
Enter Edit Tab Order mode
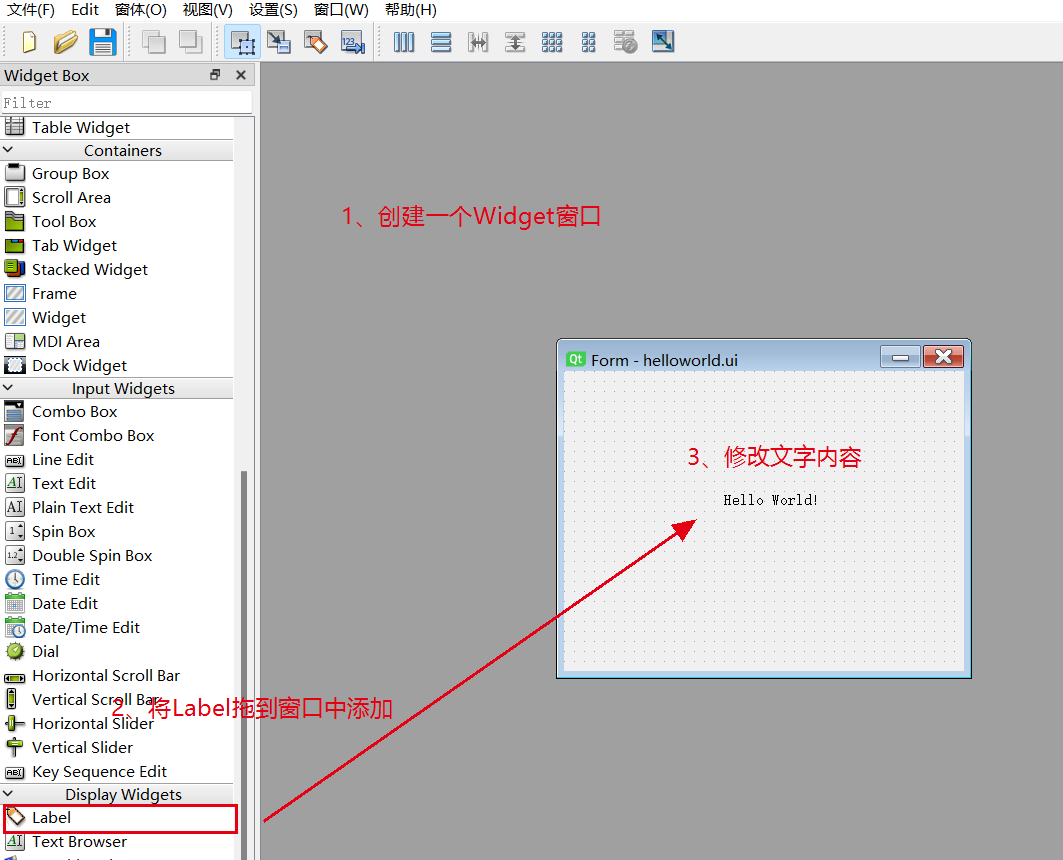point(353,42)
